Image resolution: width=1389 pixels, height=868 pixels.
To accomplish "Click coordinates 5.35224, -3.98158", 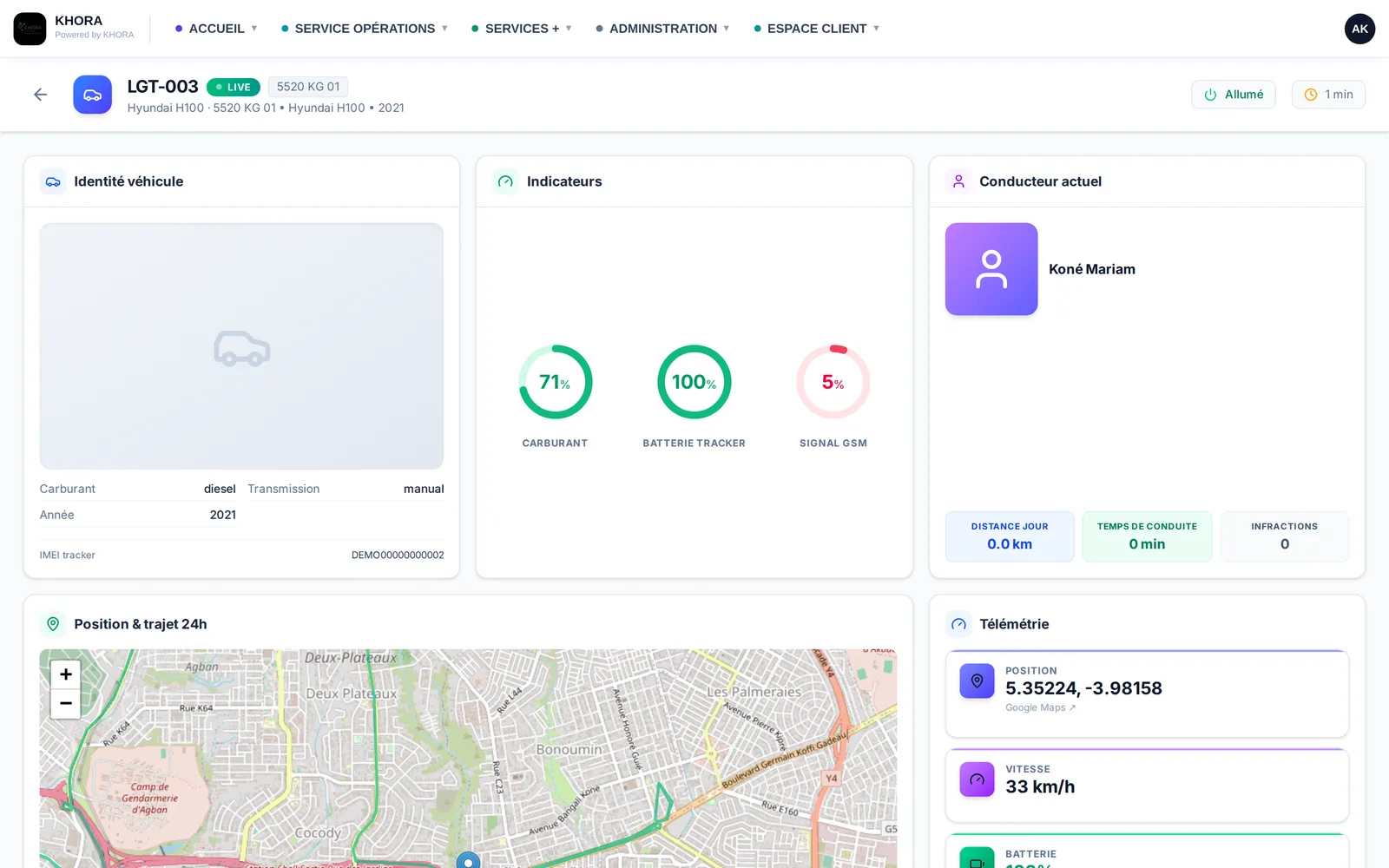I will pyautogui.click(x=1083, y=688).
